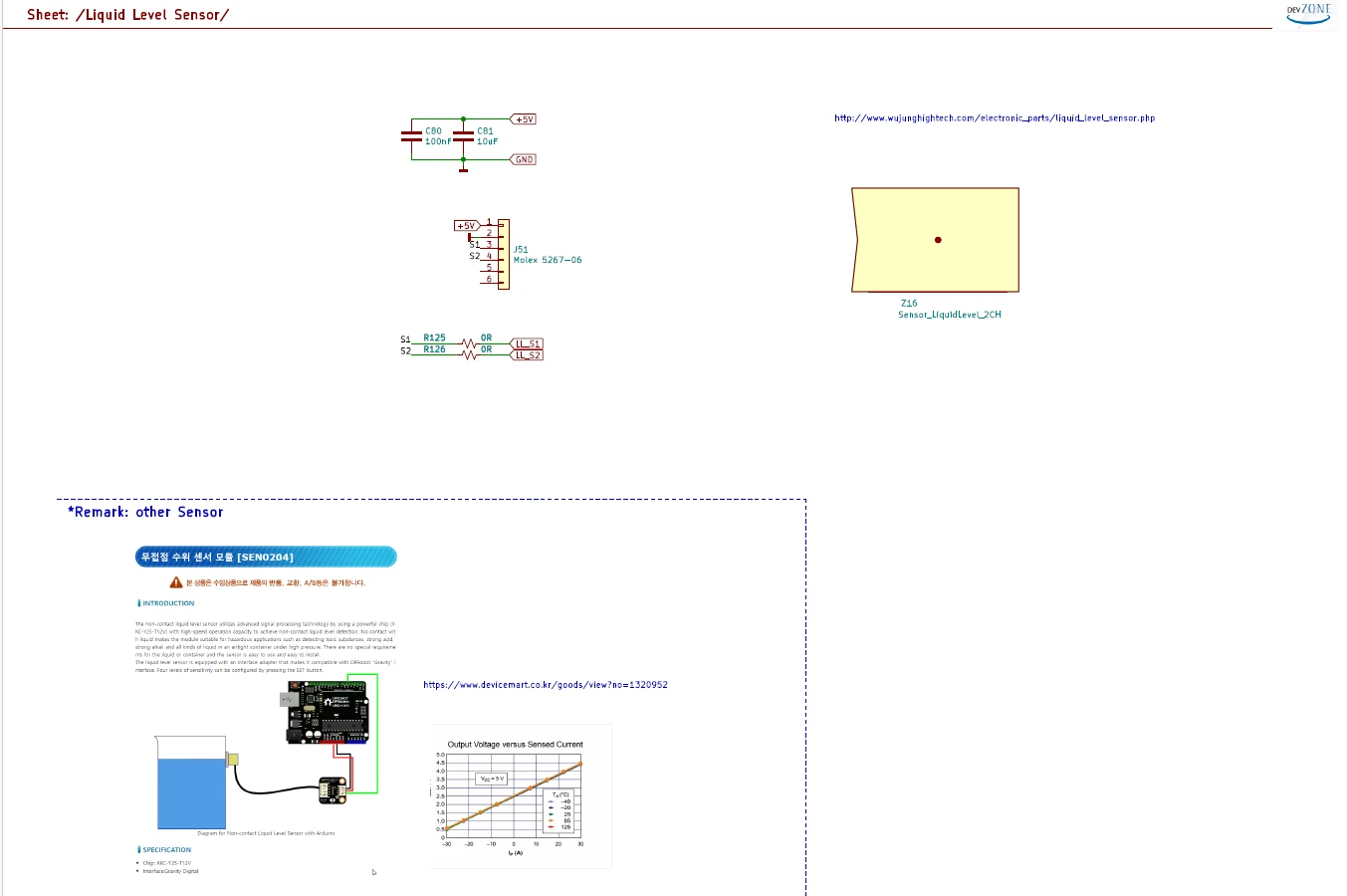Click the Sensor_LiquidLevel_2CH value label
This screenshot has height=896, width=1347.
click(950, 315)
